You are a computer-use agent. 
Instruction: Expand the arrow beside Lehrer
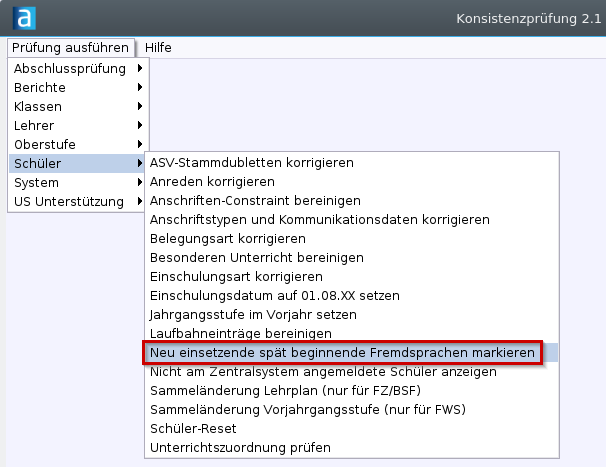(x=140, y=125)
